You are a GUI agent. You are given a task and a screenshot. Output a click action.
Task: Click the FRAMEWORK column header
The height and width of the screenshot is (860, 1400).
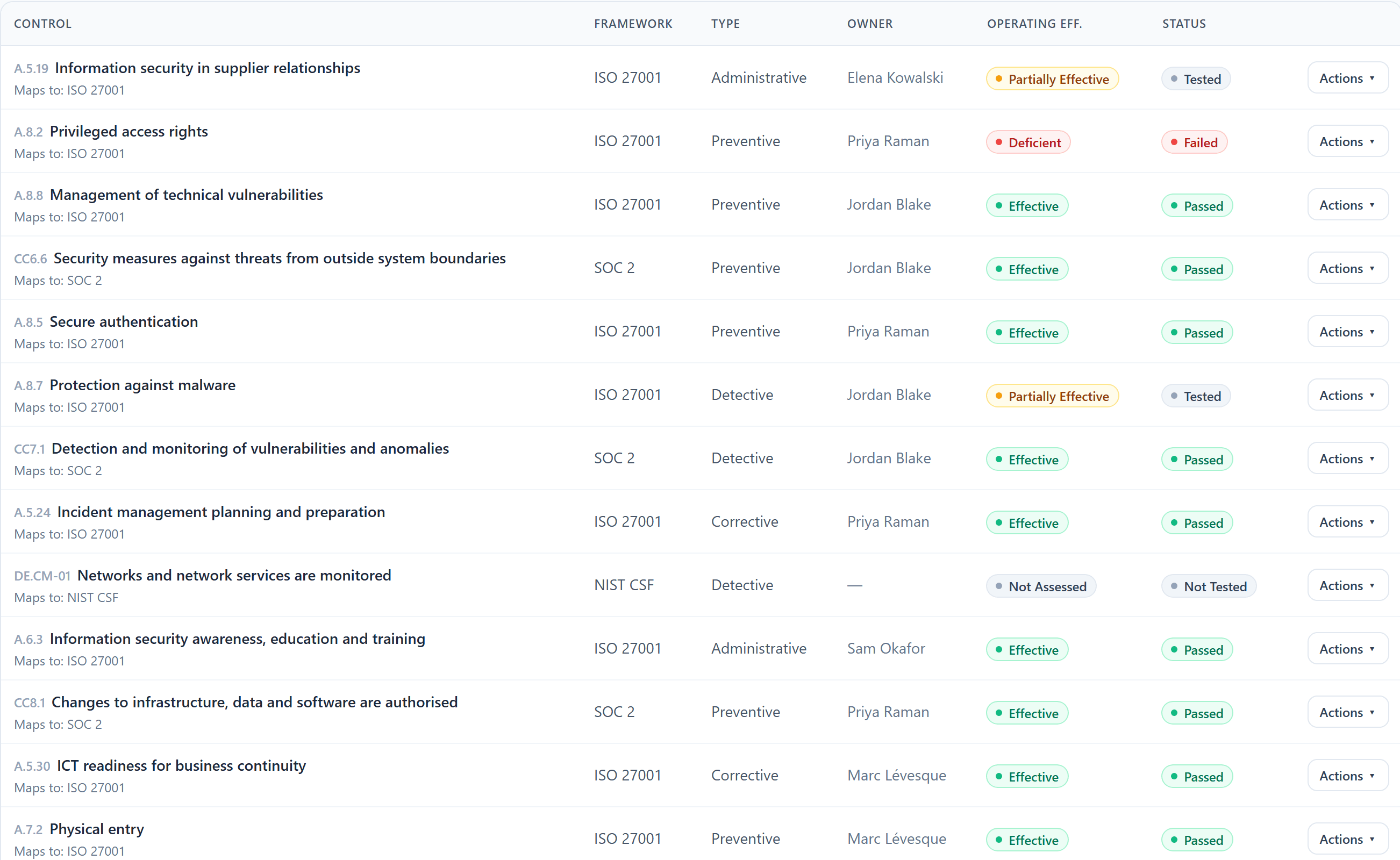coord(633,24)
